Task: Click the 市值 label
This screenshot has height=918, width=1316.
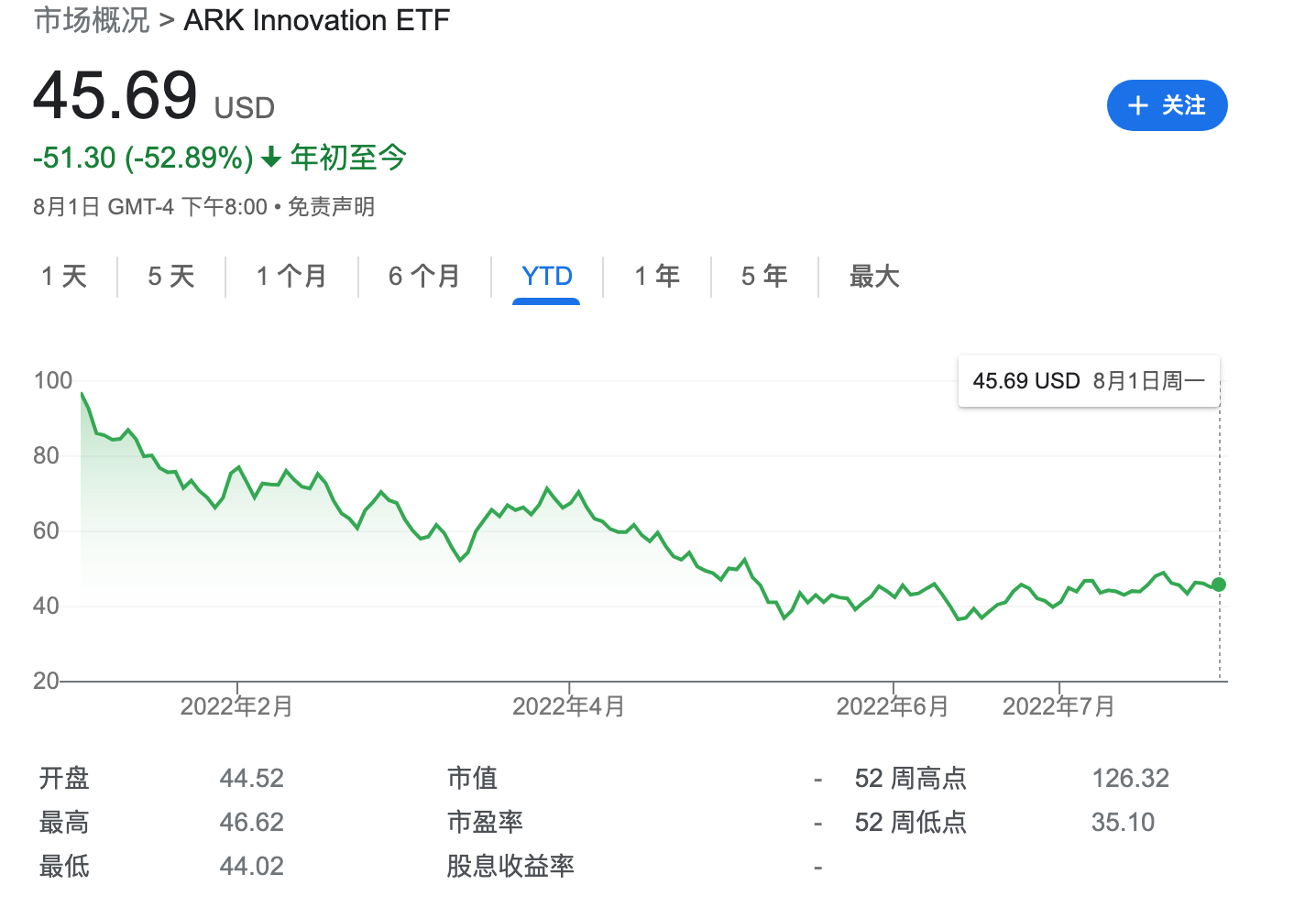Action: [x=472, y=779]
